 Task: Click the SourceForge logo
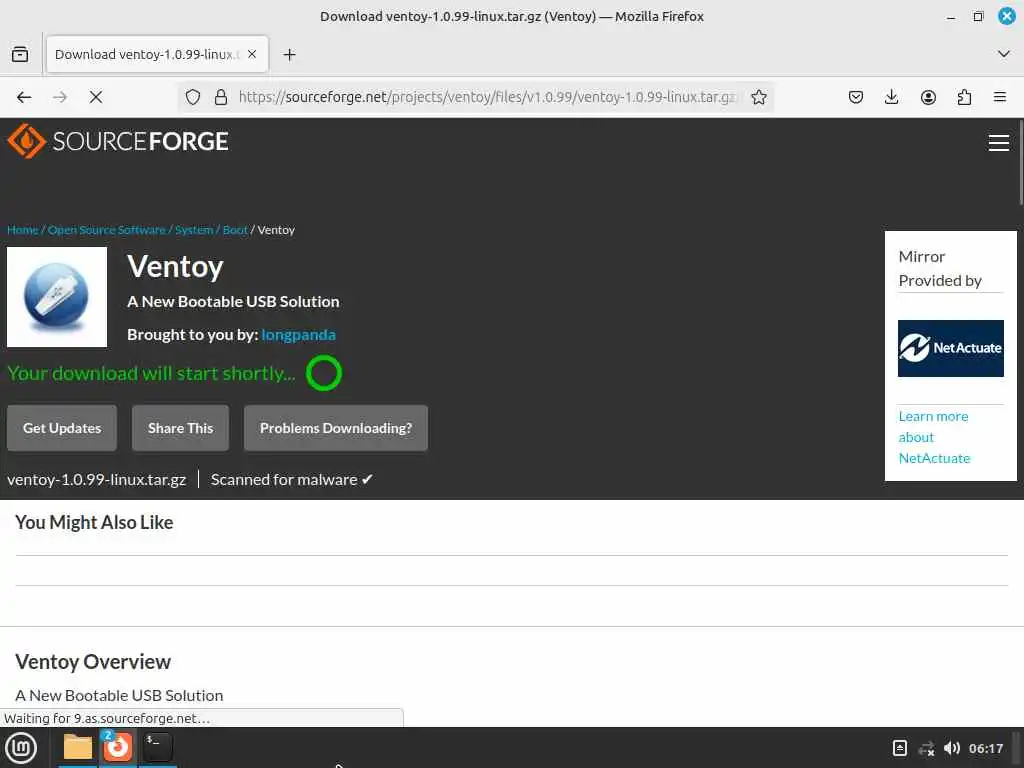click(118, 141)
